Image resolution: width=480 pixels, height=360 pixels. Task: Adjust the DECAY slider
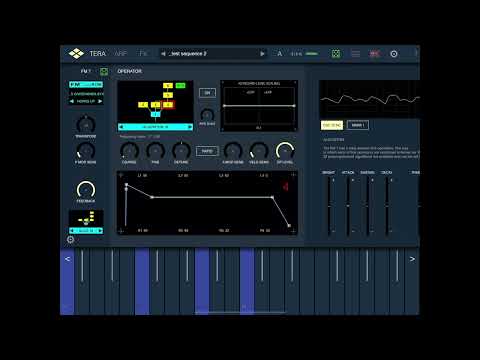pyautogui.click(x=387, y=206)
